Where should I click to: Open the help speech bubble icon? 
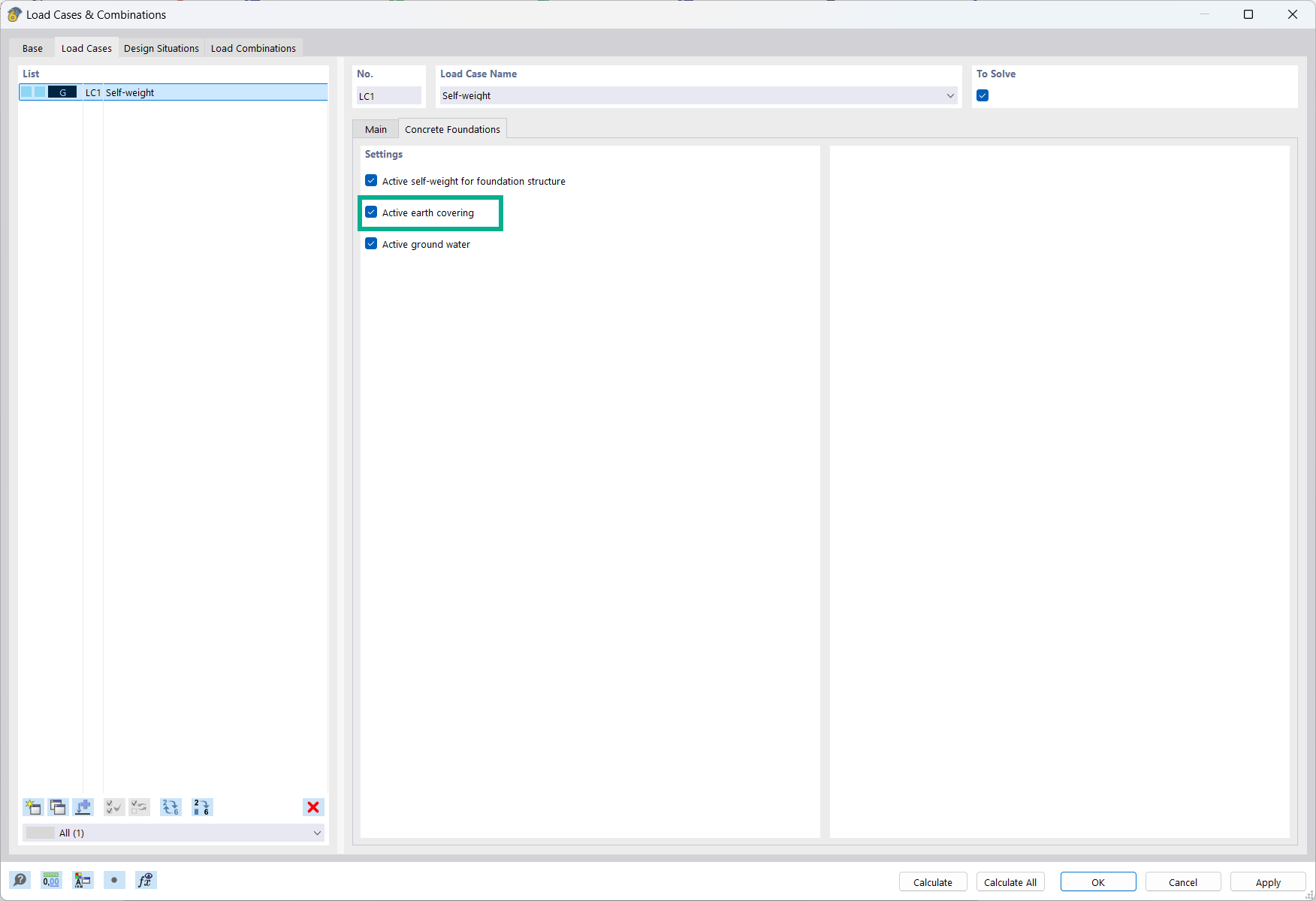click(20, 880)
